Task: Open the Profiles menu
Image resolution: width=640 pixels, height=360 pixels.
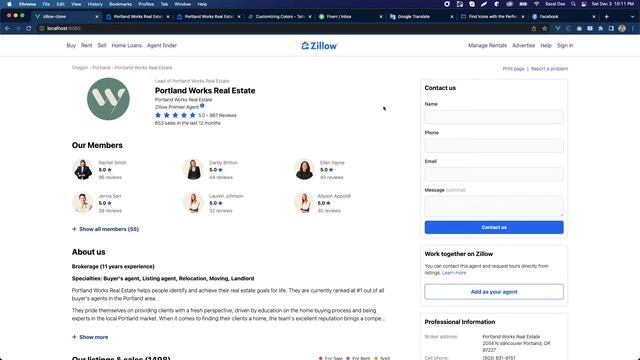Action: (x=146, y=4)
